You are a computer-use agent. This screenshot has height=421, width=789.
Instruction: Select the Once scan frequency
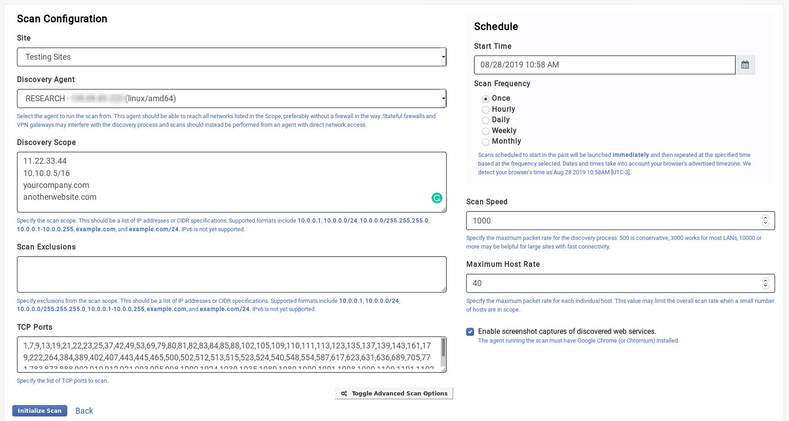[x=486, y=99]
